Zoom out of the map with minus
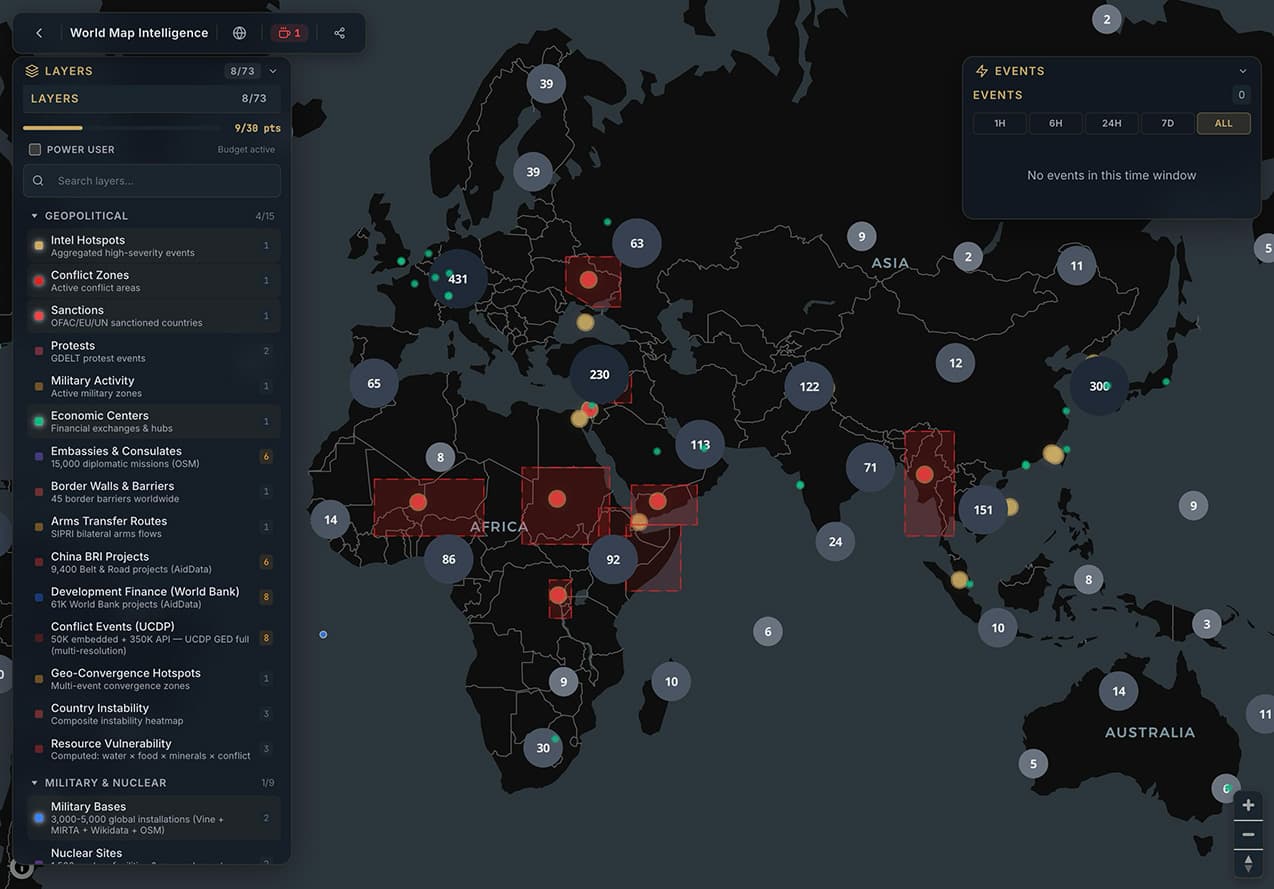This screenshot has width=1274, height=889. pyautogui.click(x=1248, y=835)
